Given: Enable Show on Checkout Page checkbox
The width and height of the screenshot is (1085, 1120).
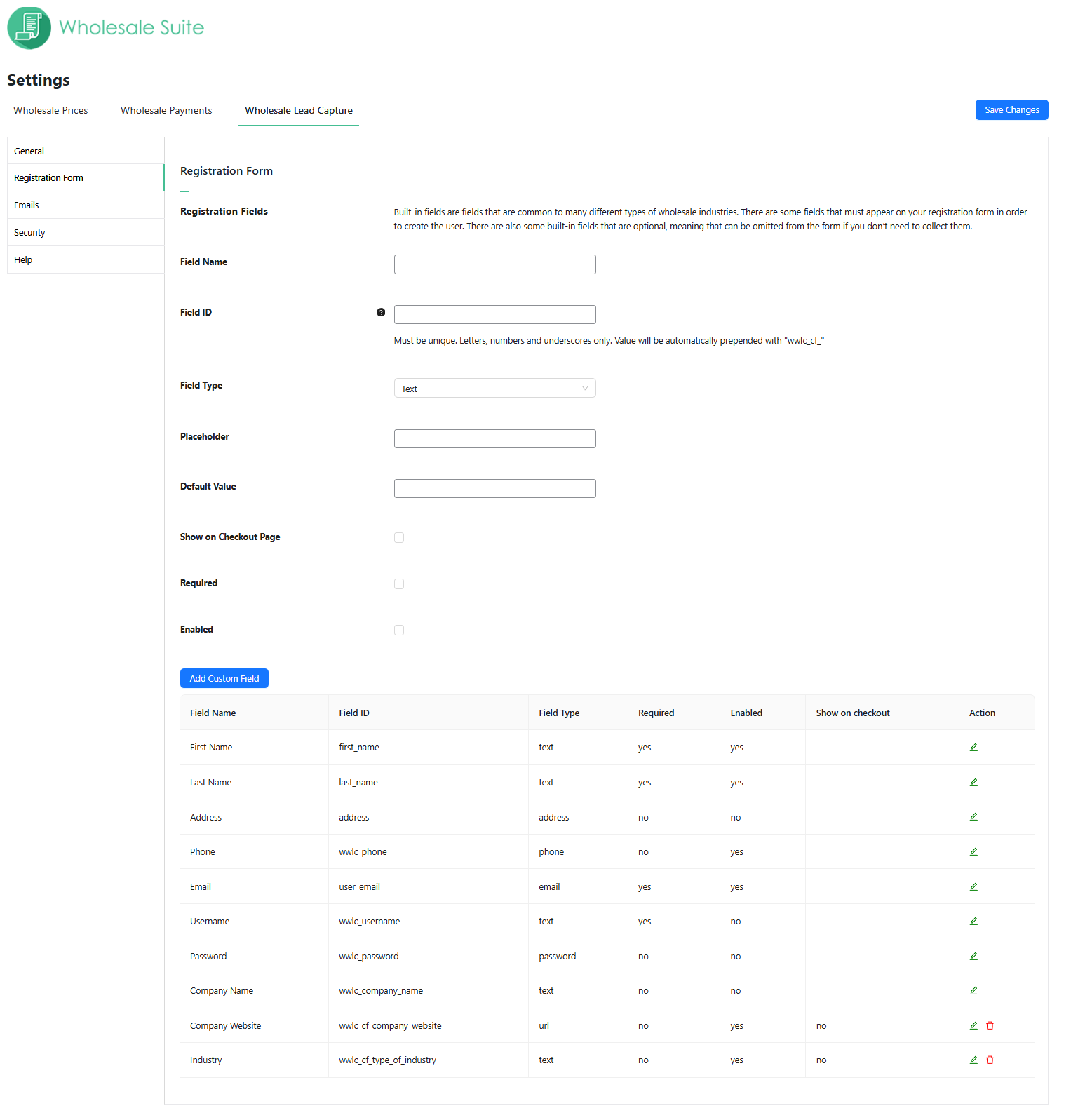Looking at the screenshot, I should 399,538.
